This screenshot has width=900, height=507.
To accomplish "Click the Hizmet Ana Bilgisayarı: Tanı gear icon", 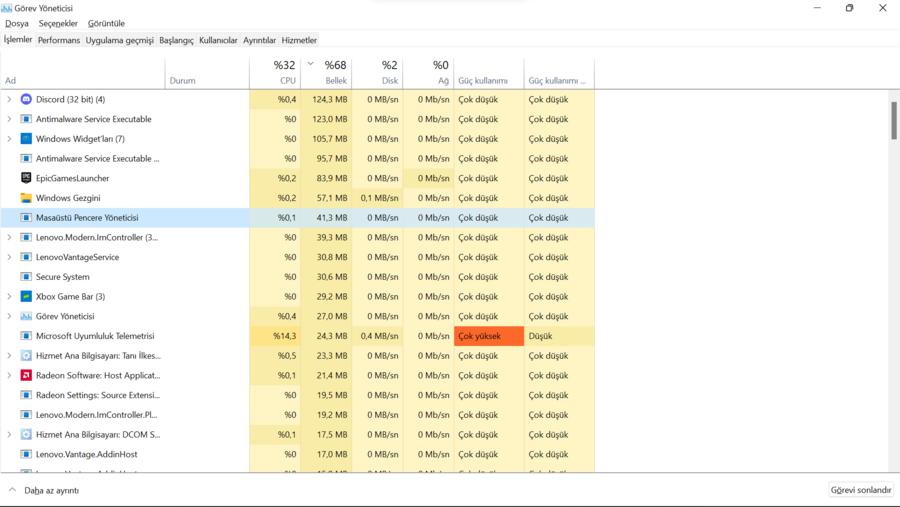I will point(26,355).
